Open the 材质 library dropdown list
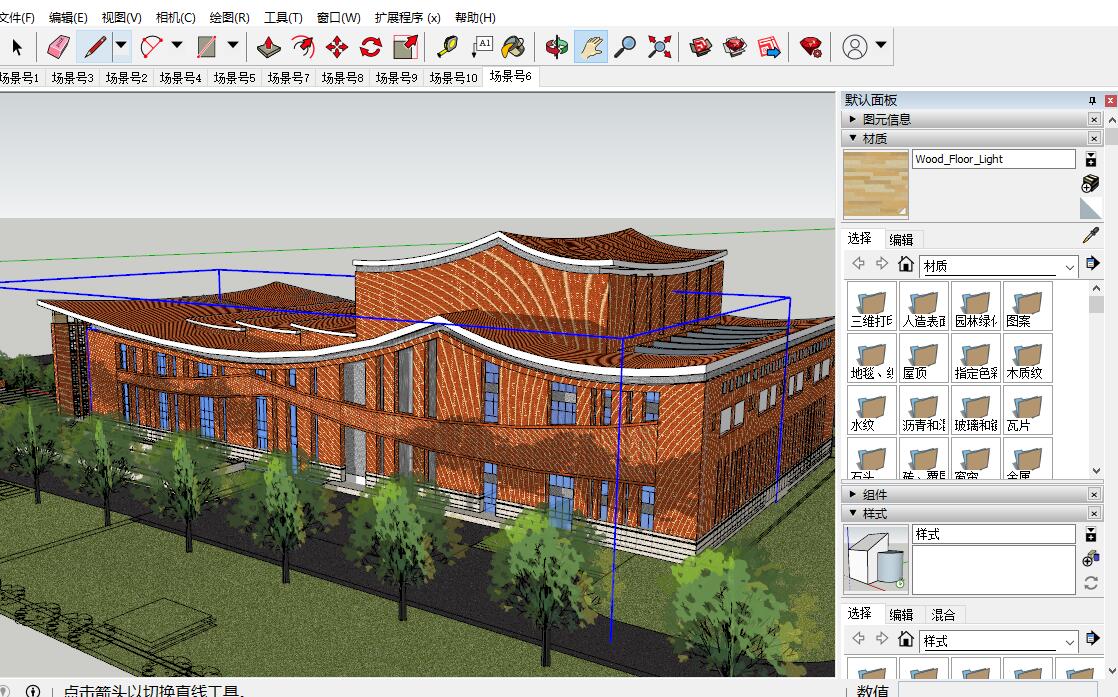The height and width of the screenshot is (697, 1118). [x=1069, y=266]
